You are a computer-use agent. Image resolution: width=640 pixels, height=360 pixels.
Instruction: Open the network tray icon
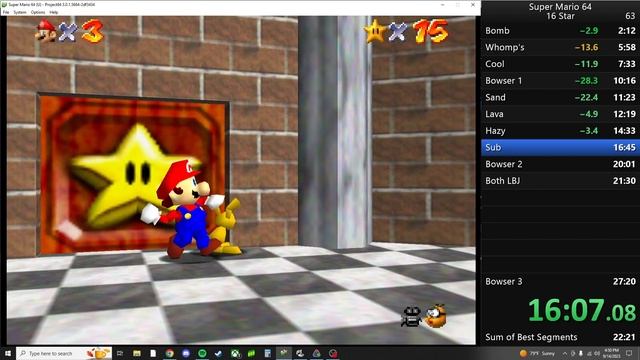[x=589, y=354]
